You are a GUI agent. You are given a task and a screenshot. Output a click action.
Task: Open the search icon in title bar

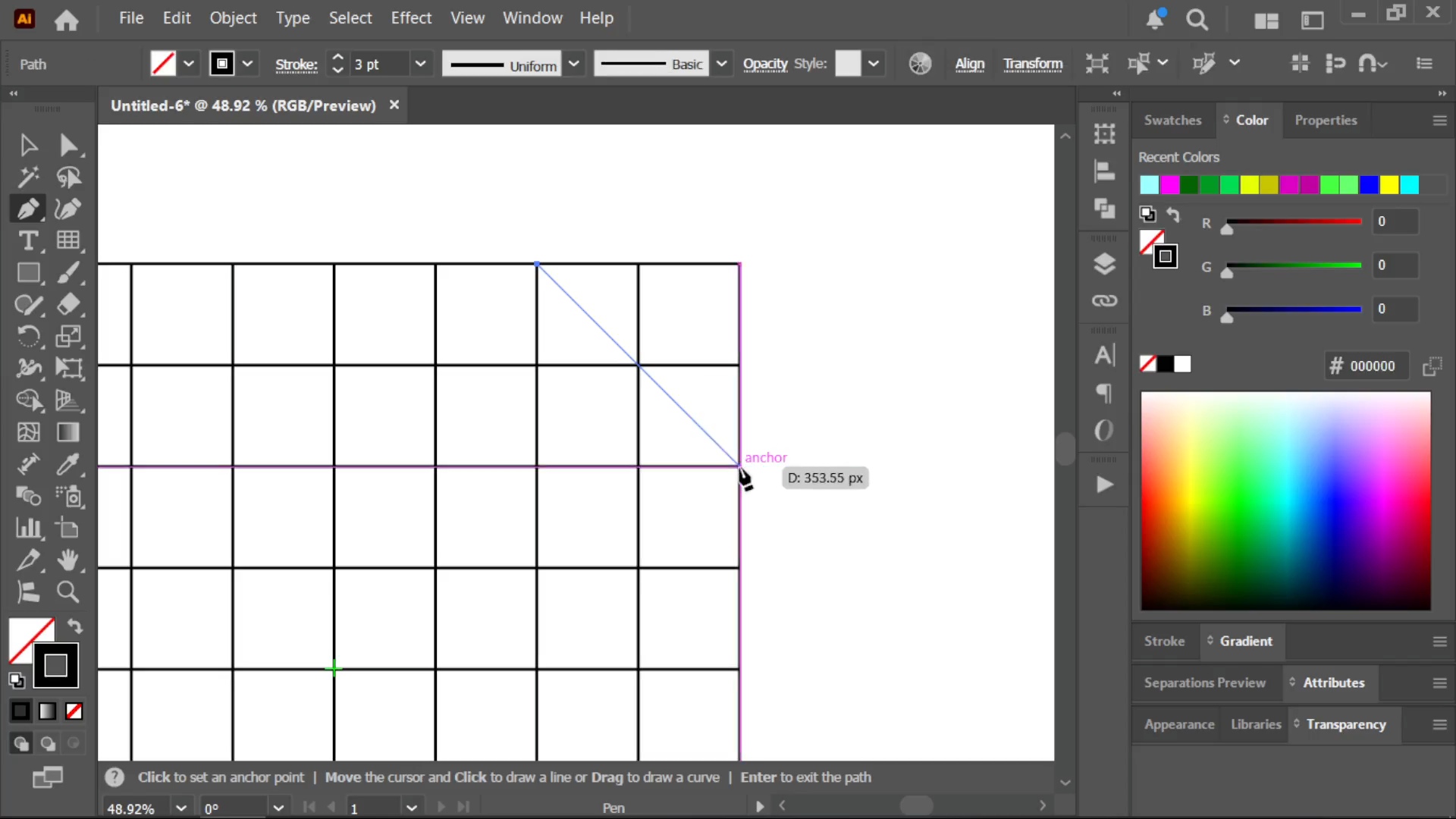pyautogui.click(x=1197, y=19)
